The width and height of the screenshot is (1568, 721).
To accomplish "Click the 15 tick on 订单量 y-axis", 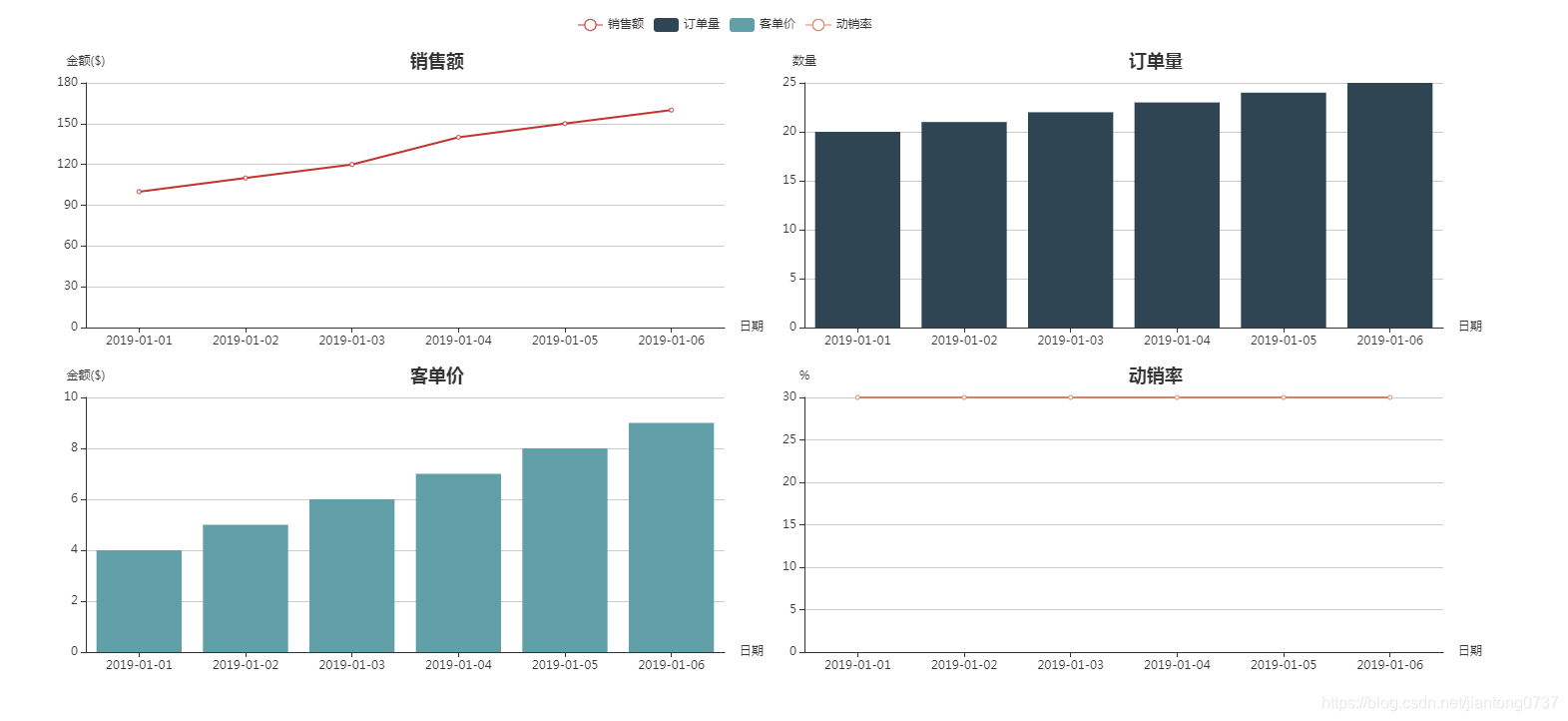I will click(789, 181).
